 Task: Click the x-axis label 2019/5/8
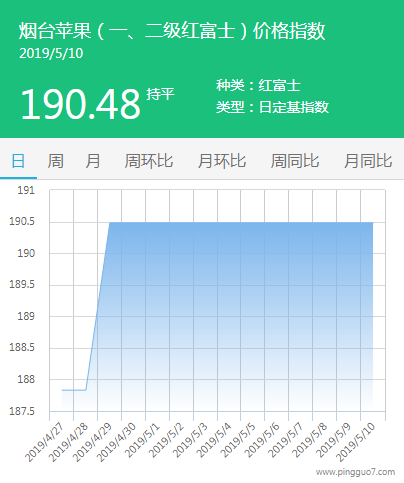tap(310, 440)
